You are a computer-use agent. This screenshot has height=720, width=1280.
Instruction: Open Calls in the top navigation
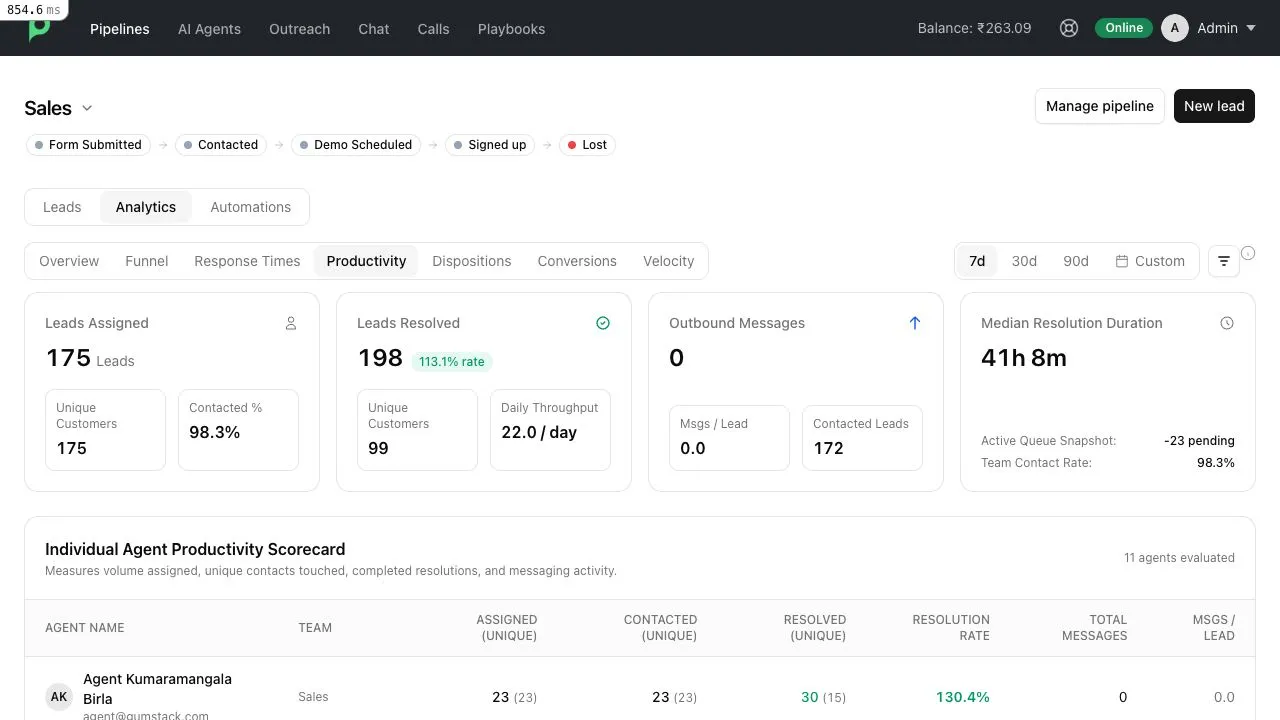point(433,29)
